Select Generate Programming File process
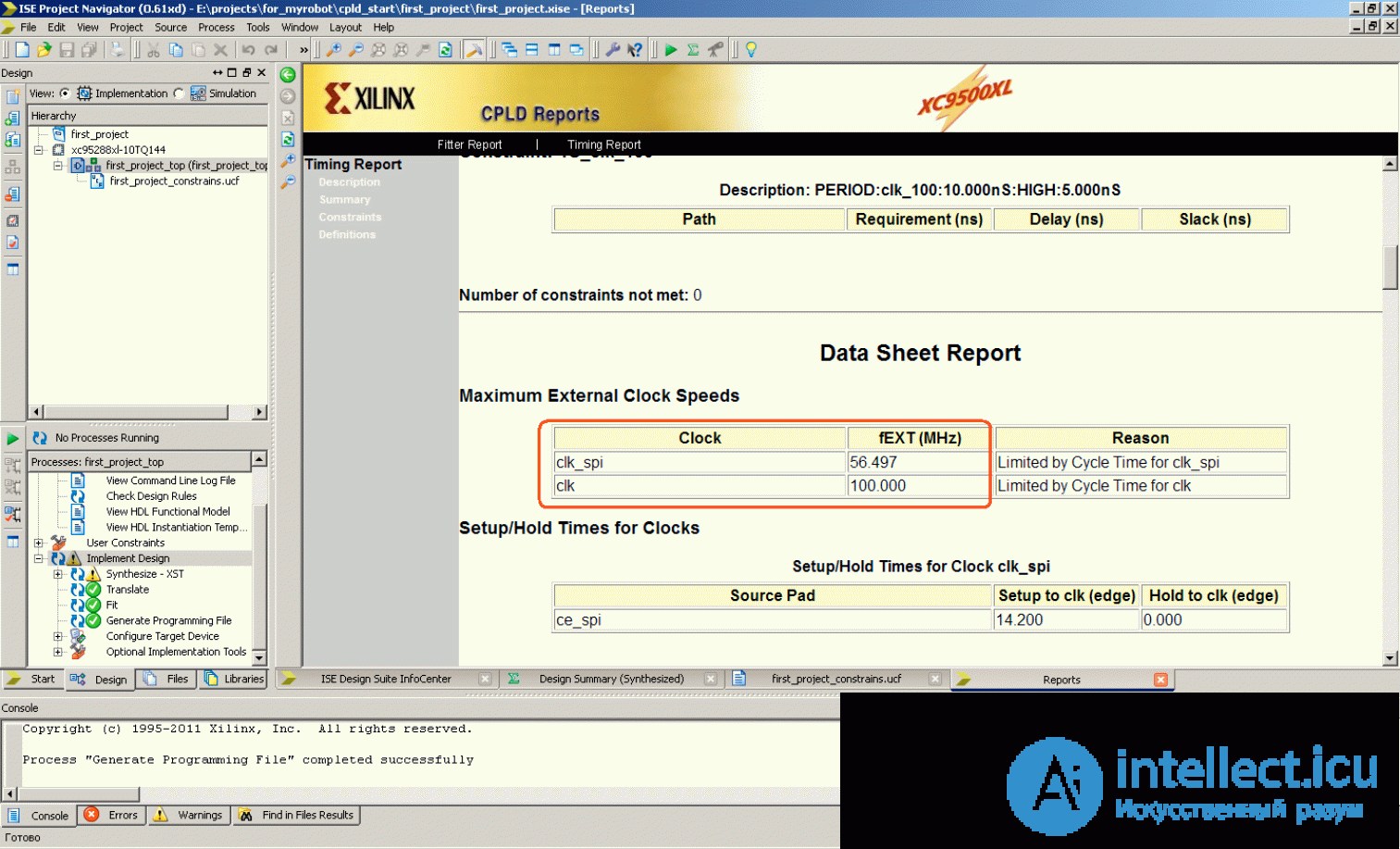This screenshot has height=849, width=1400. pos(168,621)
